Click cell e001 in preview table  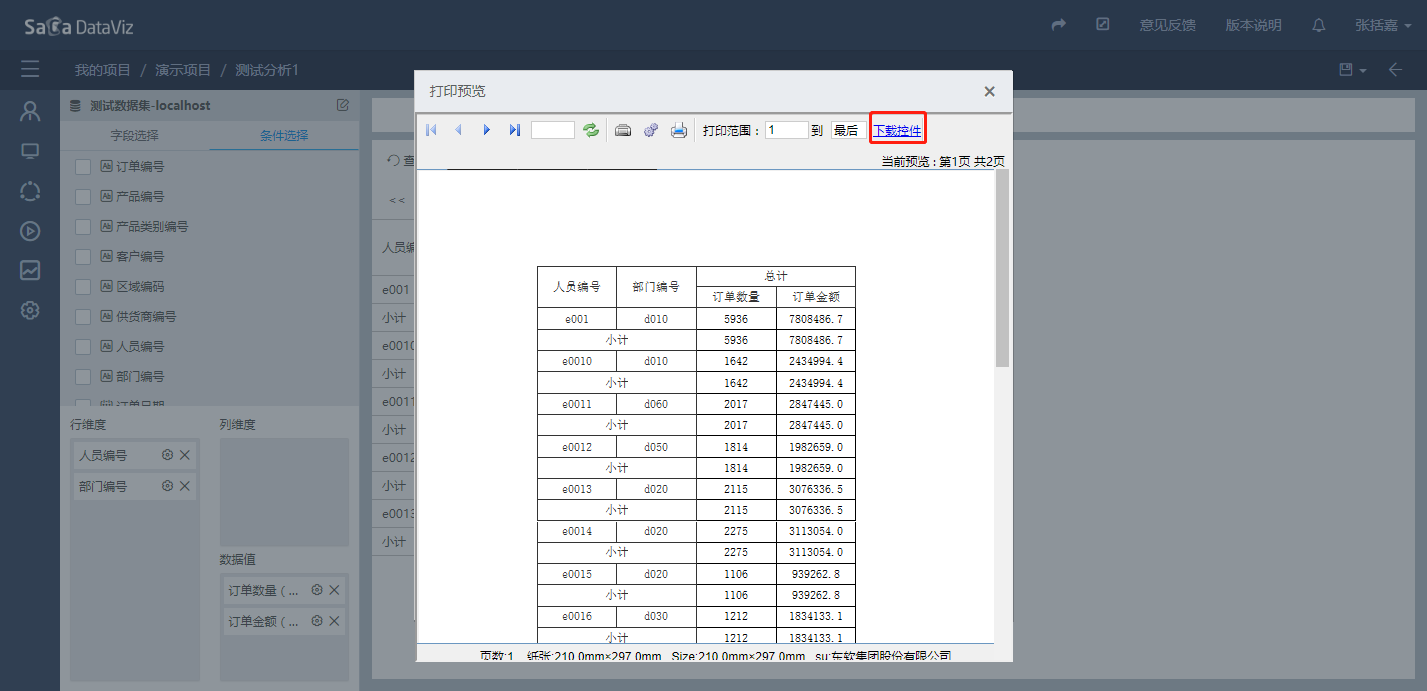coord(577,319)
